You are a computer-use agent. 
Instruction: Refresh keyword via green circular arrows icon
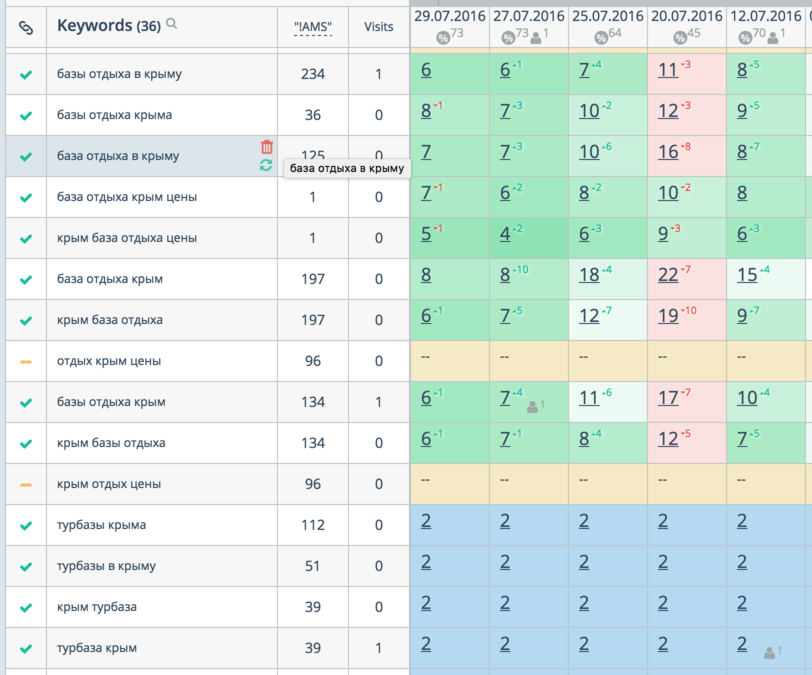coord(266,165)
